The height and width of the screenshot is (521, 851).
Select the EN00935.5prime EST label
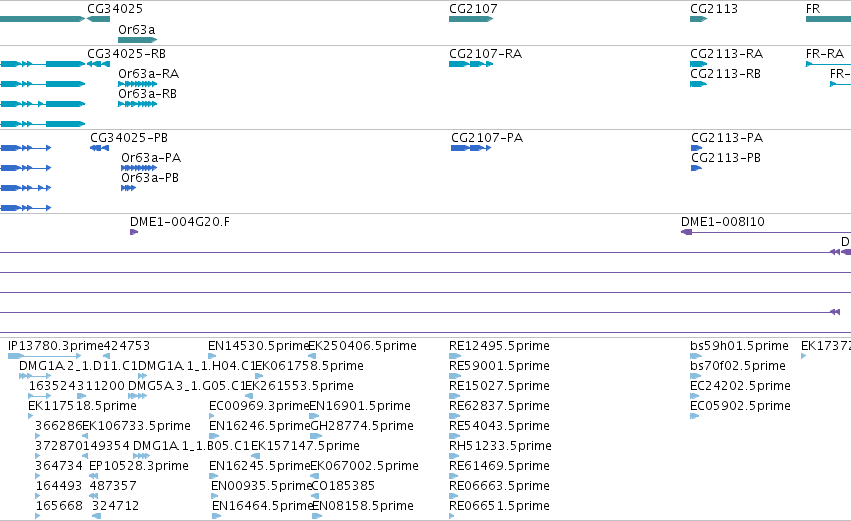coord(262,486)
